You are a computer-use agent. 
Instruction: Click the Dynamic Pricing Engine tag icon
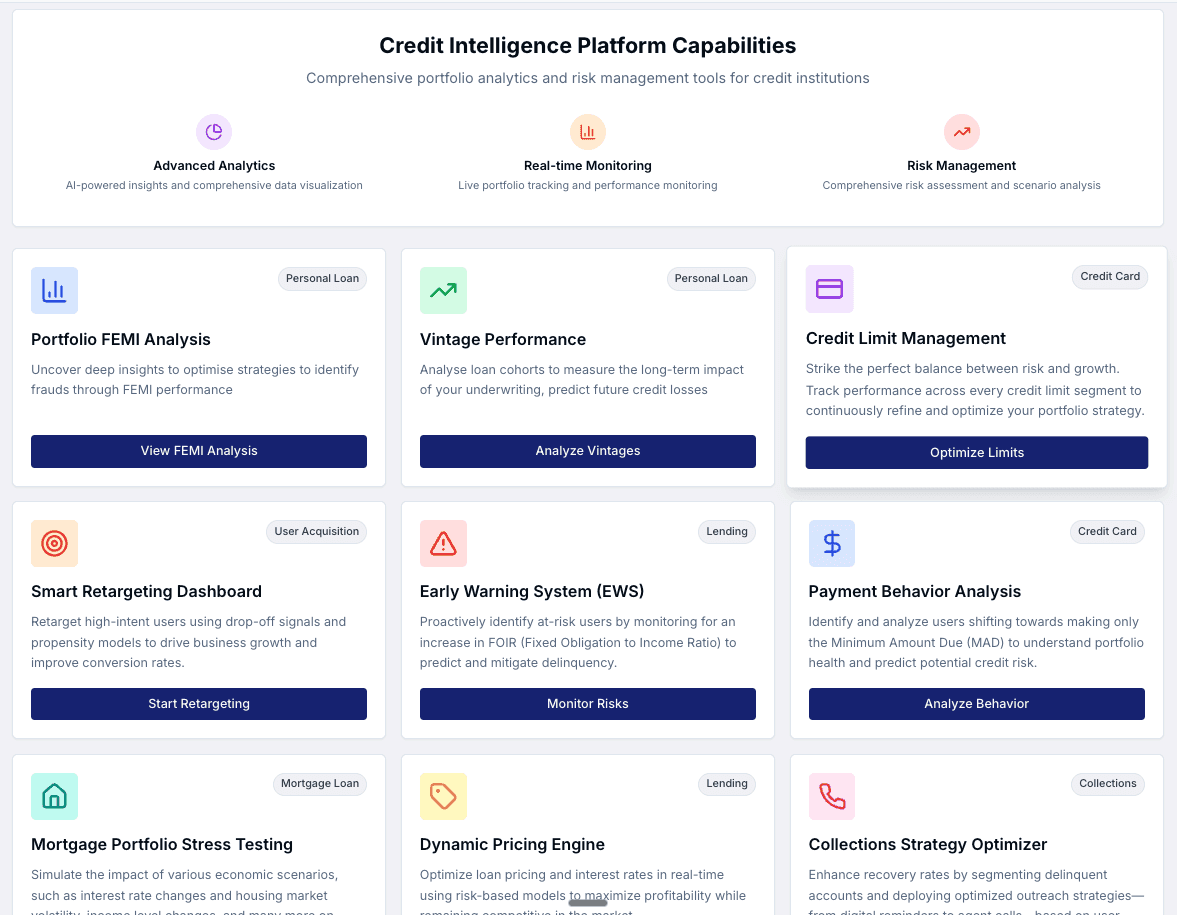[443, 796]
